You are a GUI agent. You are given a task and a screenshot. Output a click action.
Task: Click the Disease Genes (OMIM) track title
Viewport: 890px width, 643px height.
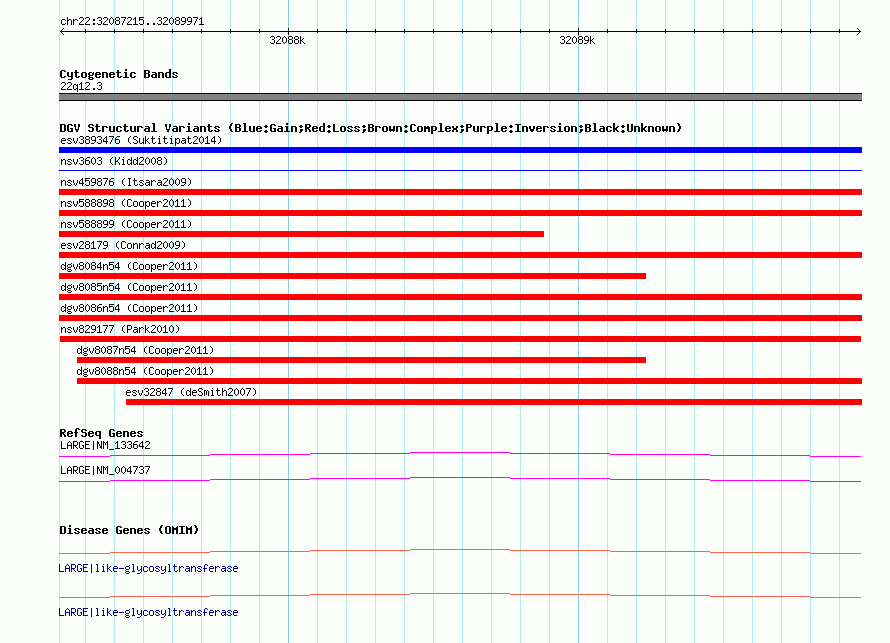tap(129, 530)
